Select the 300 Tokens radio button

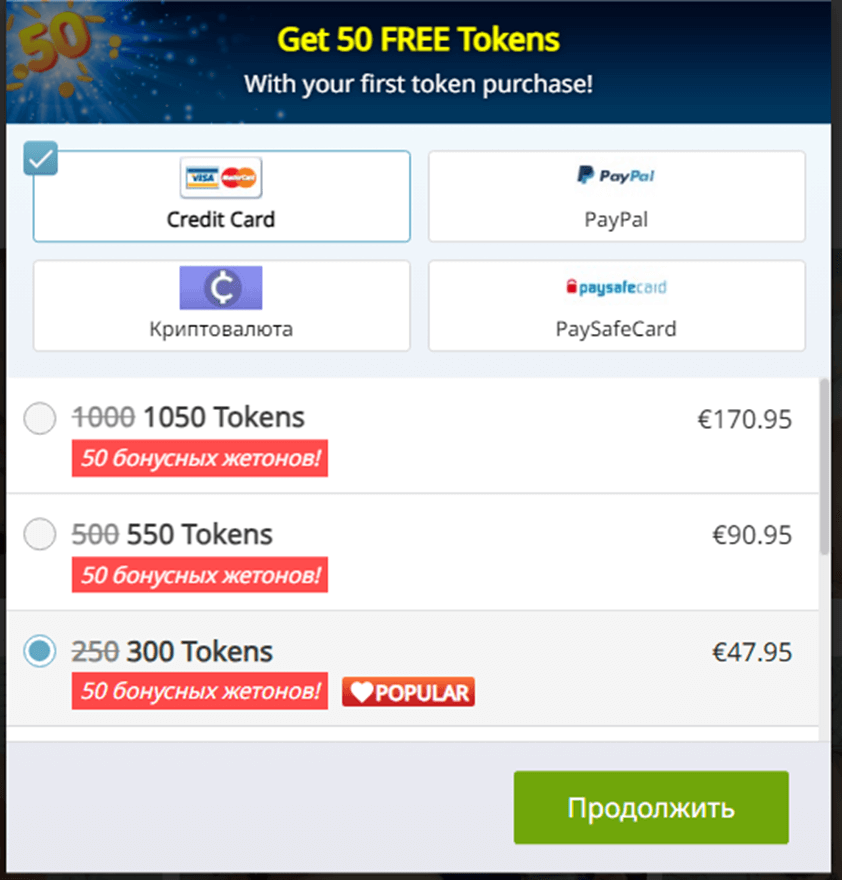pyautogui.click(x=40, y=651)
